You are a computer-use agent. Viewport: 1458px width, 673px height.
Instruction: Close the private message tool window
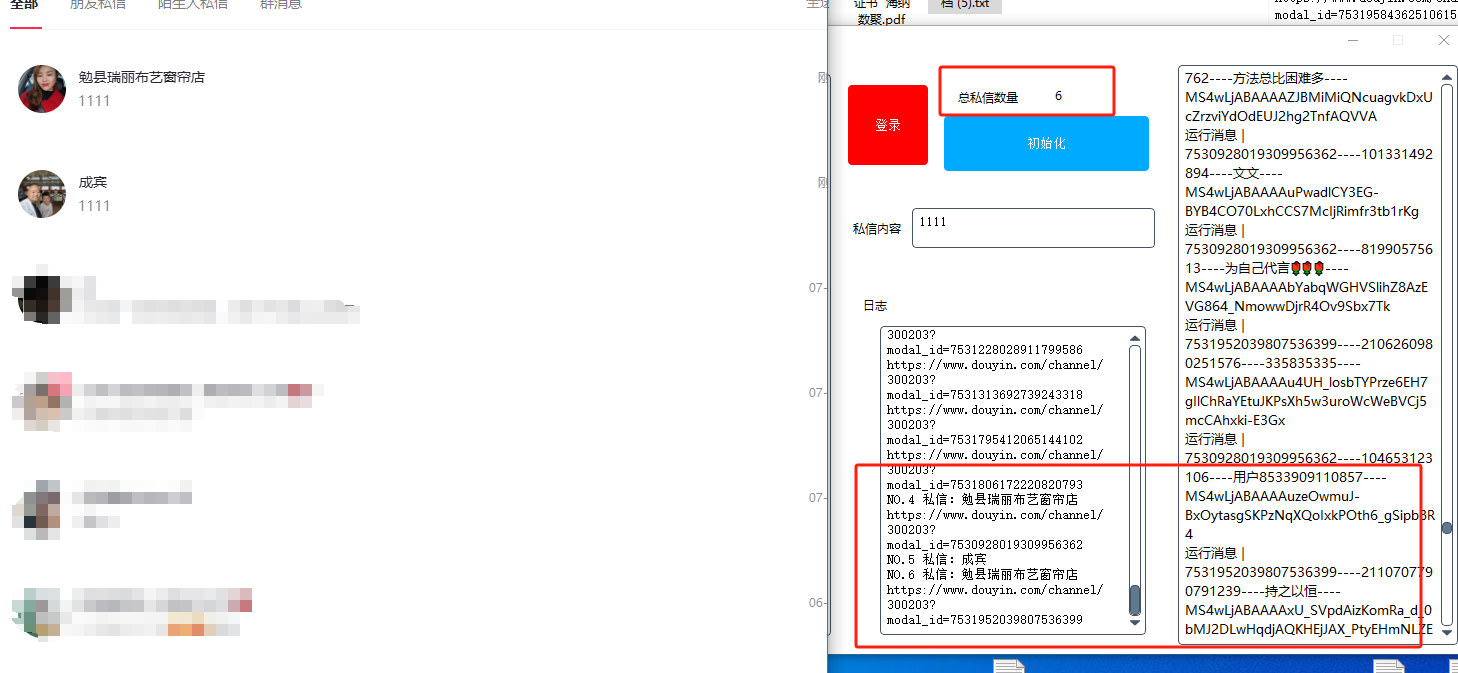point(1443,40)
